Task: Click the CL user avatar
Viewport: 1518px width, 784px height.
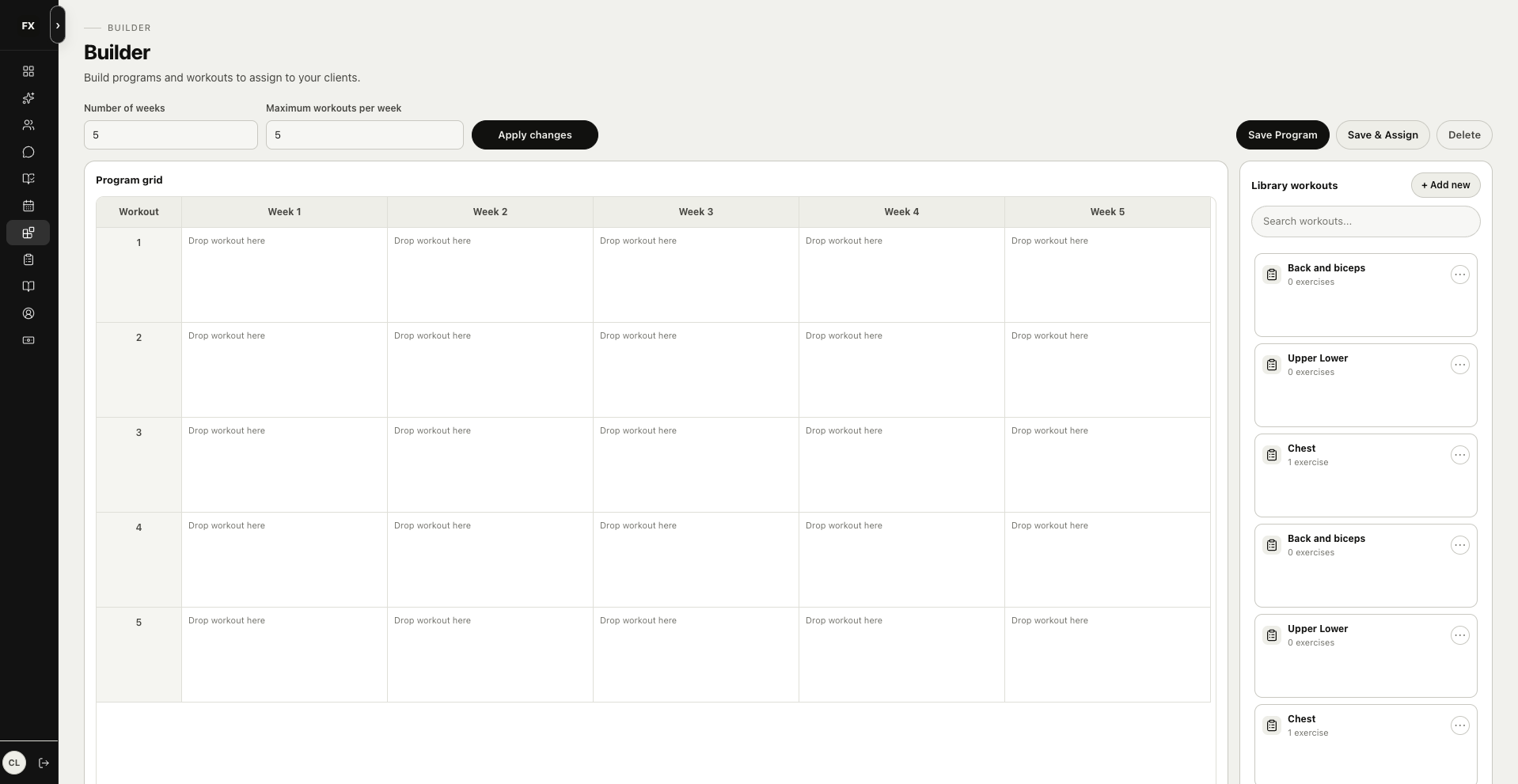Action: (14, 763)
